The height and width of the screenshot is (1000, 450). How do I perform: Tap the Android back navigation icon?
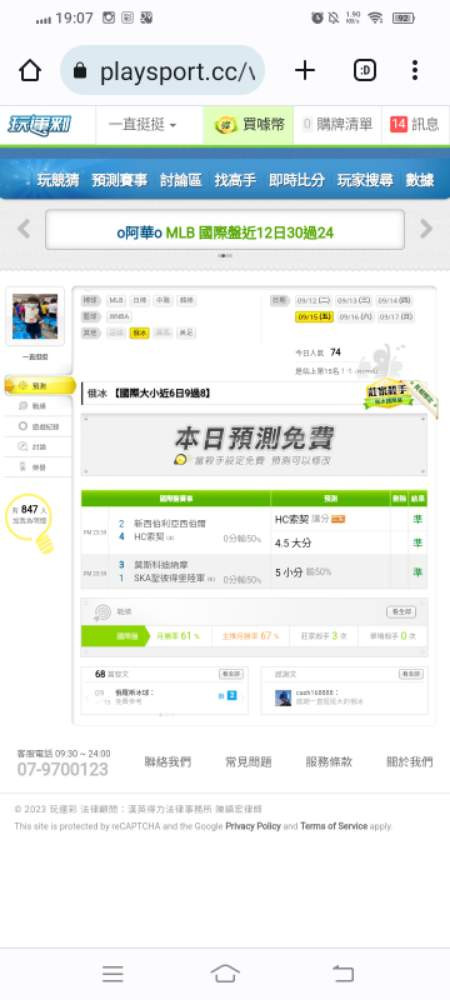(343, 973)
